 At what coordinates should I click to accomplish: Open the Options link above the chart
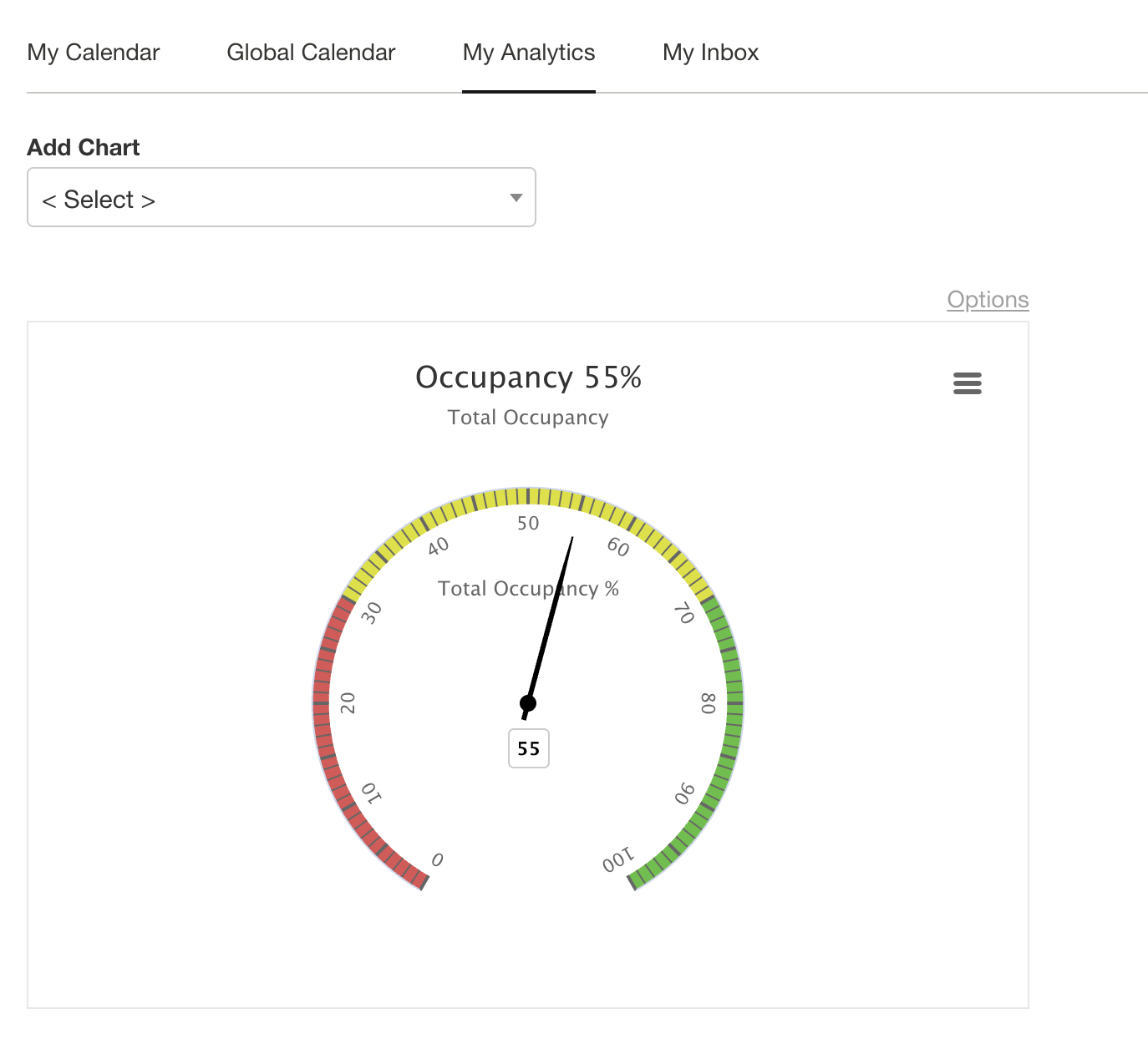(988, 300)
